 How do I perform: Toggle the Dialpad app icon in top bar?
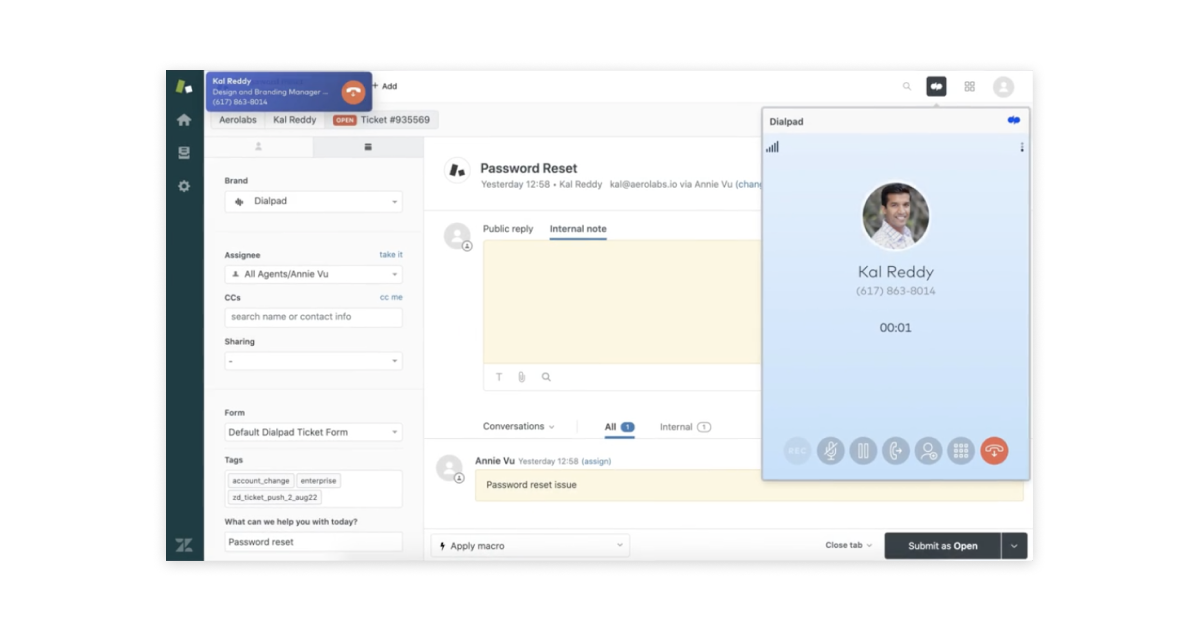[936, 87]
